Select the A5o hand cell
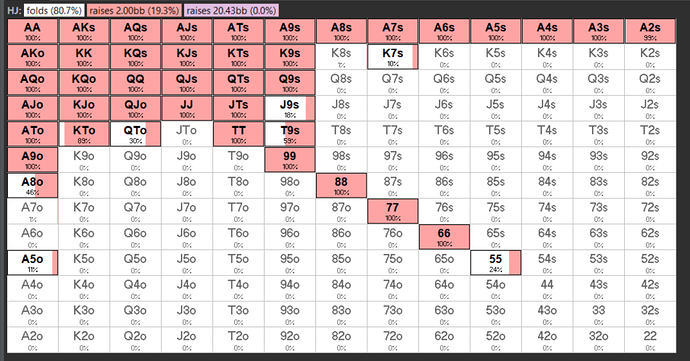The height and width of the screenshot is (361, 690). (x=32, y=263)
